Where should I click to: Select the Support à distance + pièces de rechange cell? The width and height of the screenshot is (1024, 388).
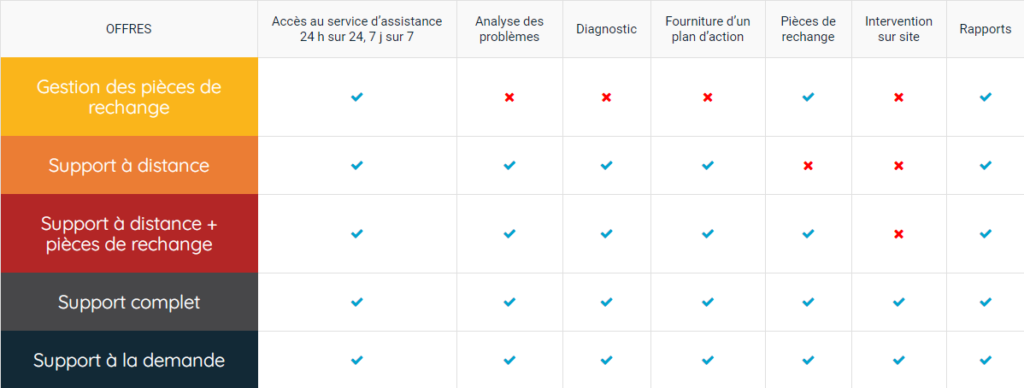click(x=129, y=234)
